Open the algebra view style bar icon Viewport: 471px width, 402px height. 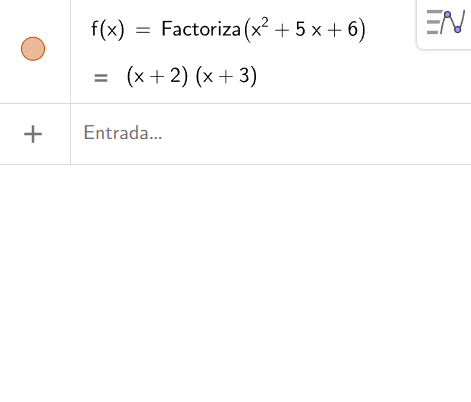(x=446, y=22)
